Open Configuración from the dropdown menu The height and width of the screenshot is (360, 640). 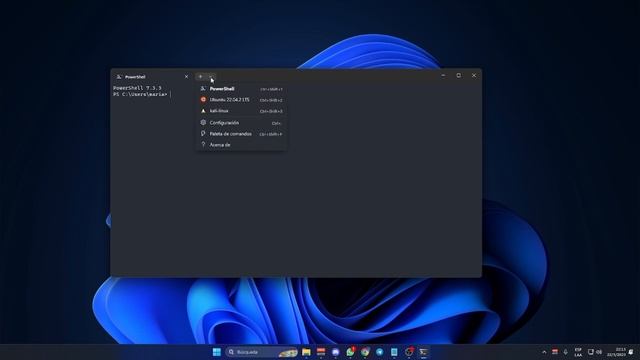241,122
